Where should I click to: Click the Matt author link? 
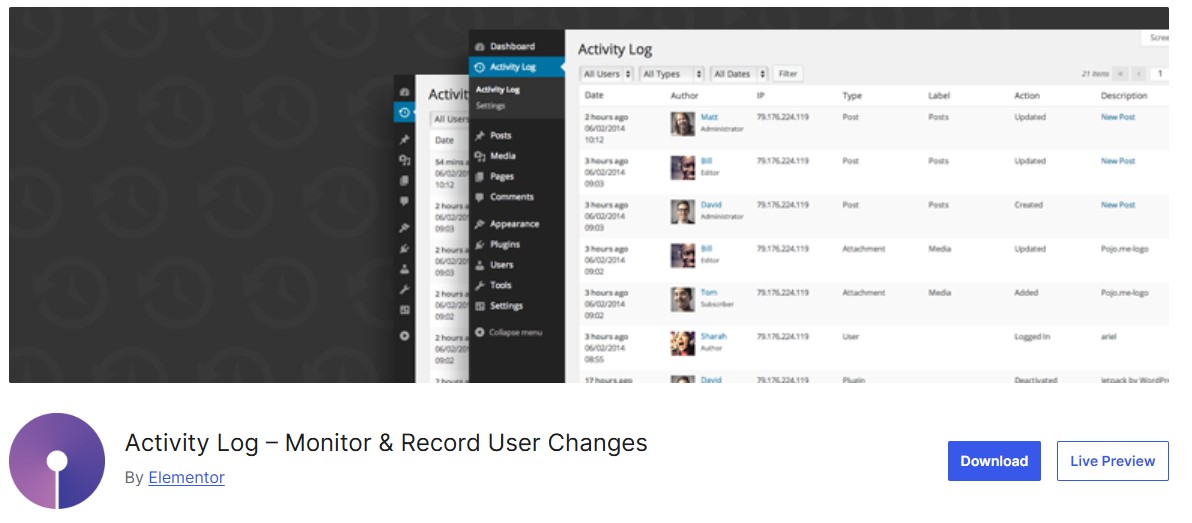point(709,117)
